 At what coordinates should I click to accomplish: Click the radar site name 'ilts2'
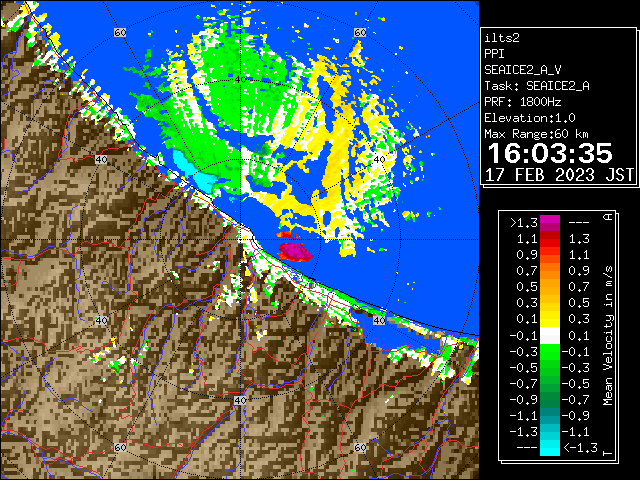[x=502, y=38]
